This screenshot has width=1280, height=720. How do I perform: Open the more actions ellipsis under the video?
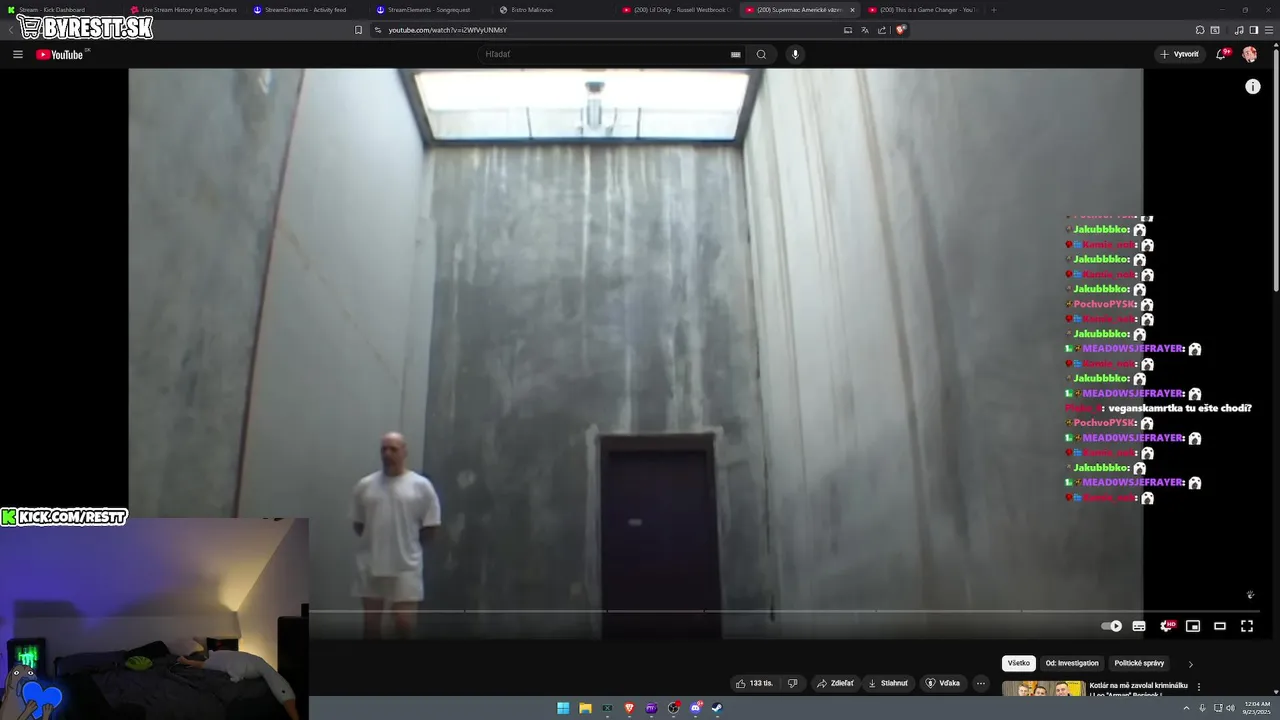(x=981, y=683)
